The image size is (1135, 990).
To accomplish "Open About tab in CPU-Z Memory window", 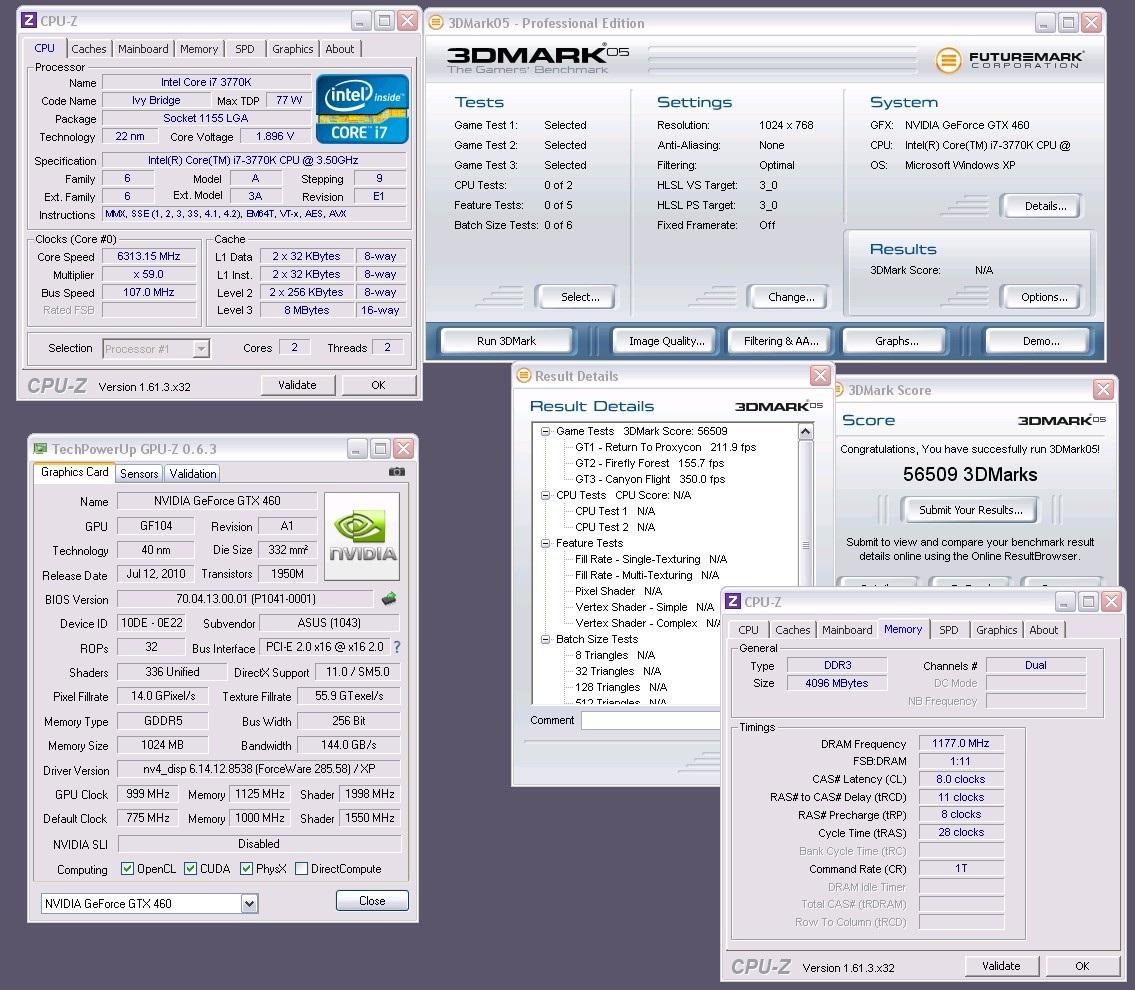I will coord(1044,630).
